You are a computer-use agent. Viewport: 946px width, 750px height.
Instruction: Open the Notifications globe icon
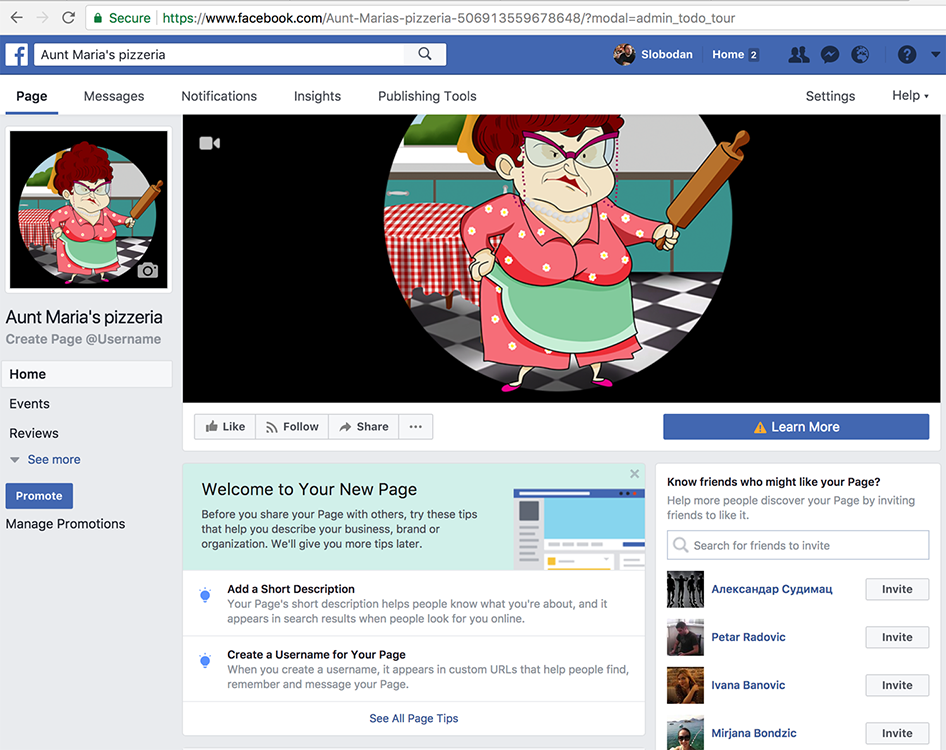coord(860,55)
